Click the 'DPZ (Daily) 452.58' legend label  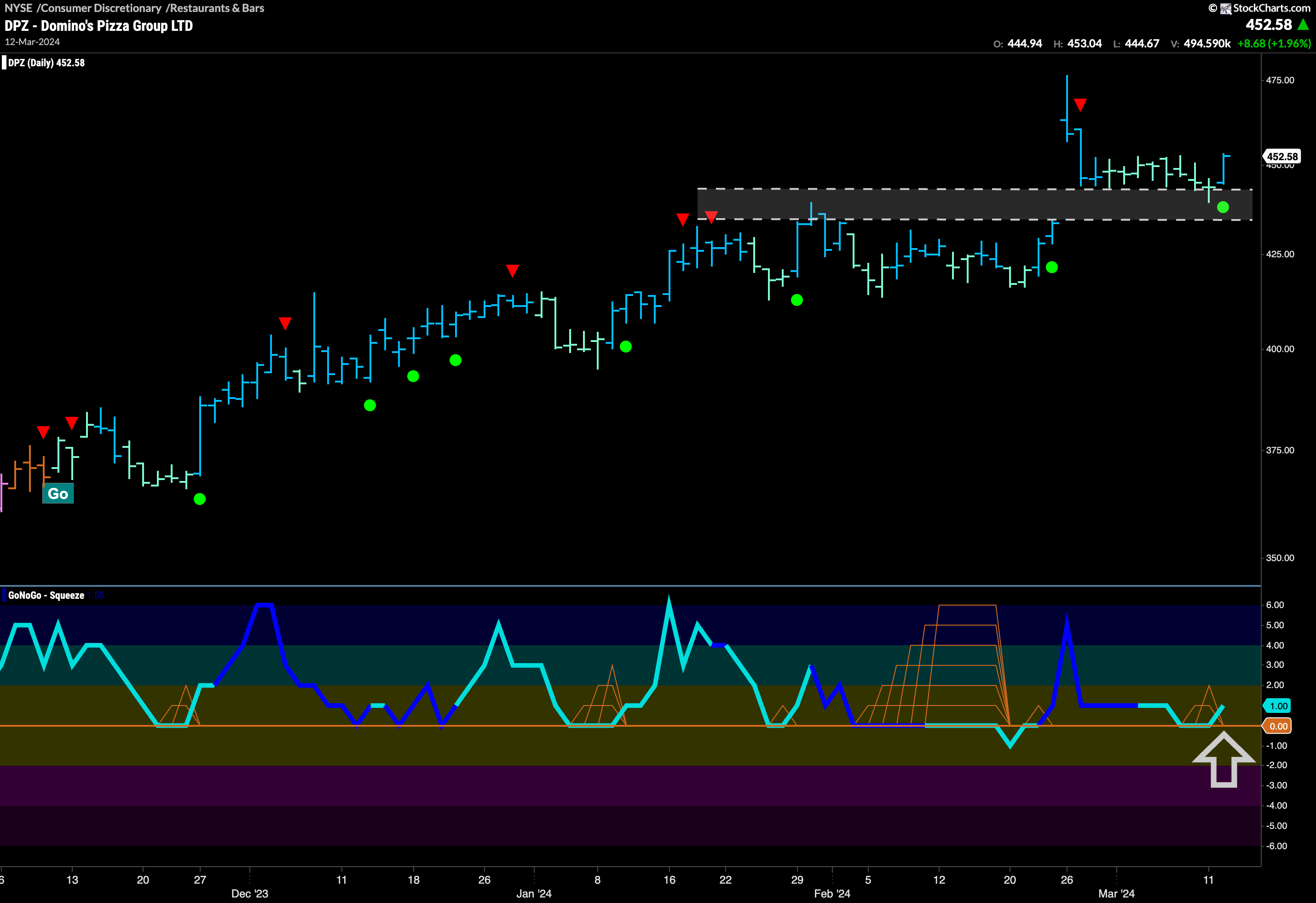(x=46, y=63)
